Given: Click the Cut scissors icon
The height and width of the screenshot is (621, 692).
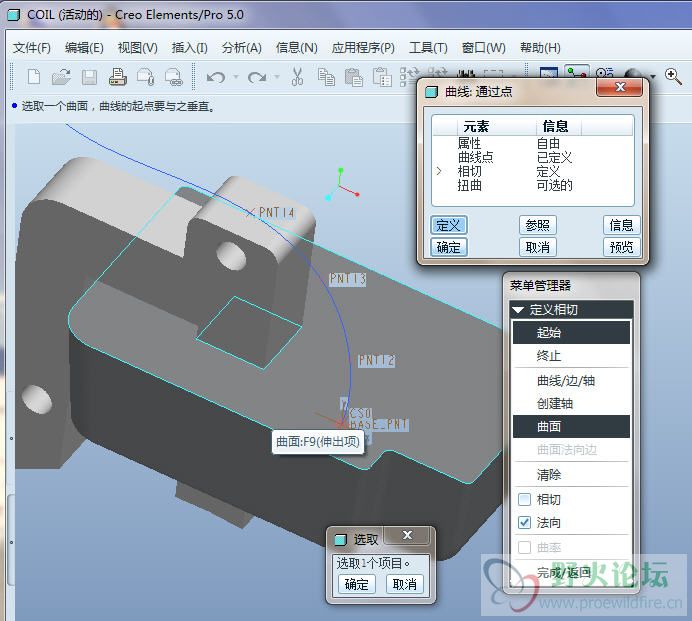Looking at the screenshot, I should coord(297,76).
